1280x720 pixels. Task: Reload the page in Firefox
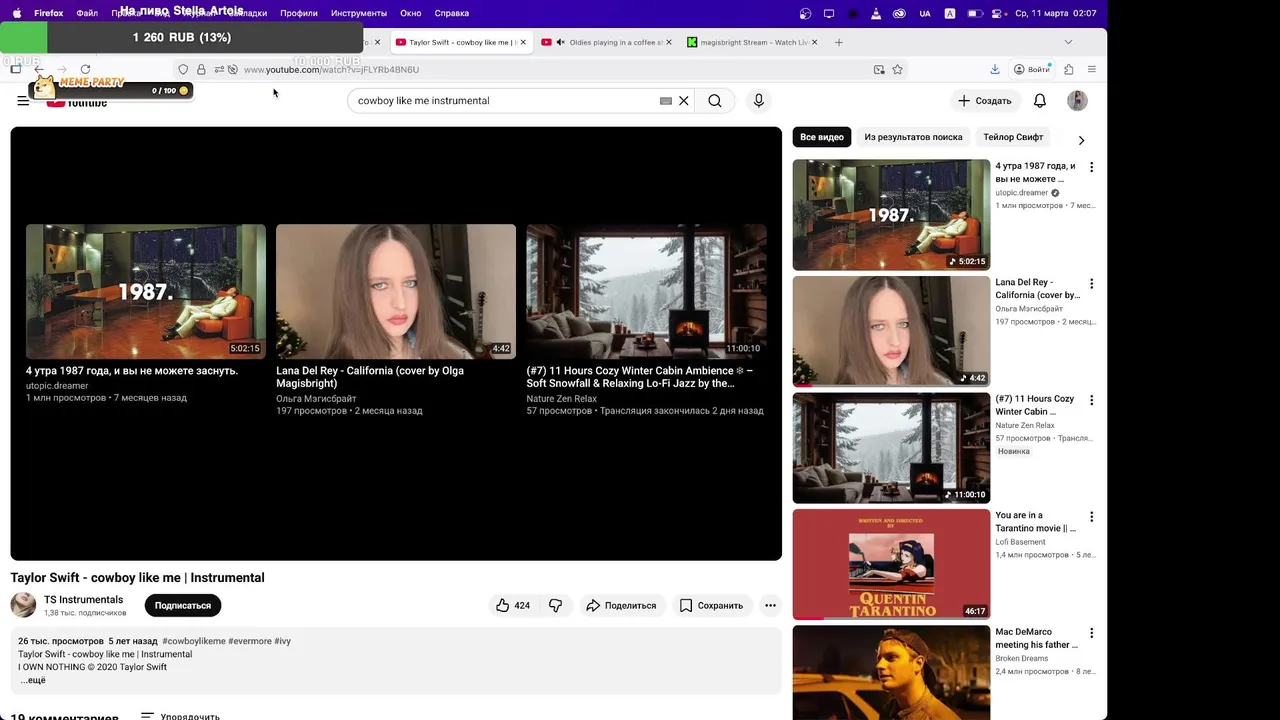coord(85,69)
